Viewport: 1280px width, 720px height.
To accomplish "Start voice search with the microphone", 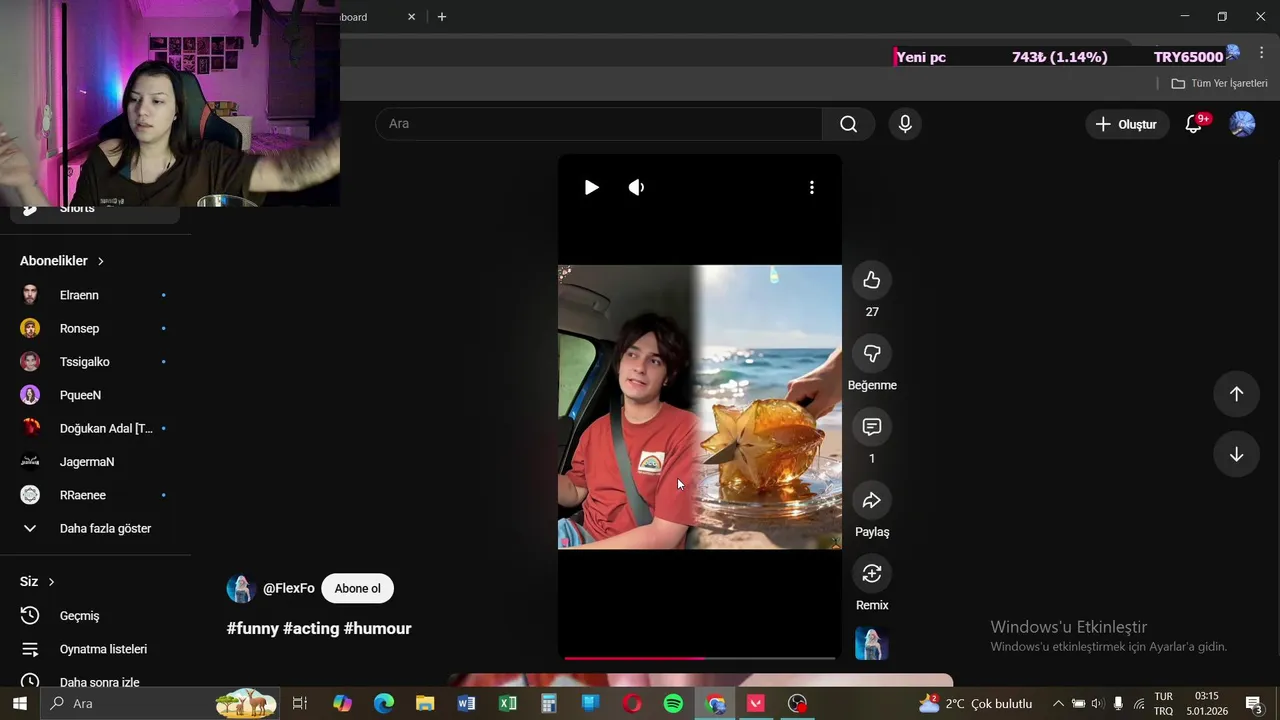I will click(905, 124).
